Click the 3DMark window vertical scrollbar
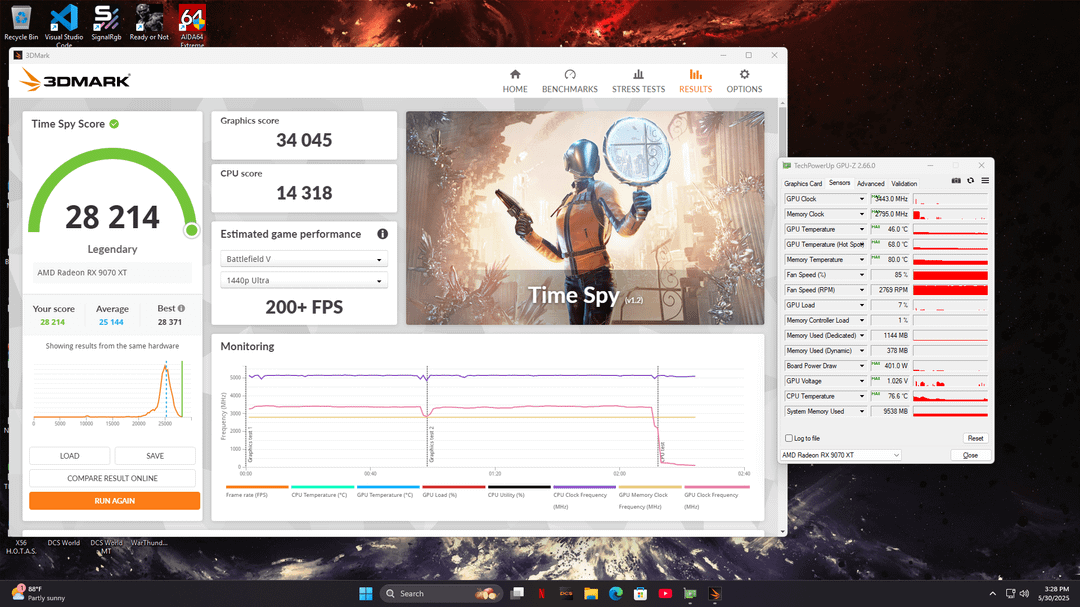 782,317
